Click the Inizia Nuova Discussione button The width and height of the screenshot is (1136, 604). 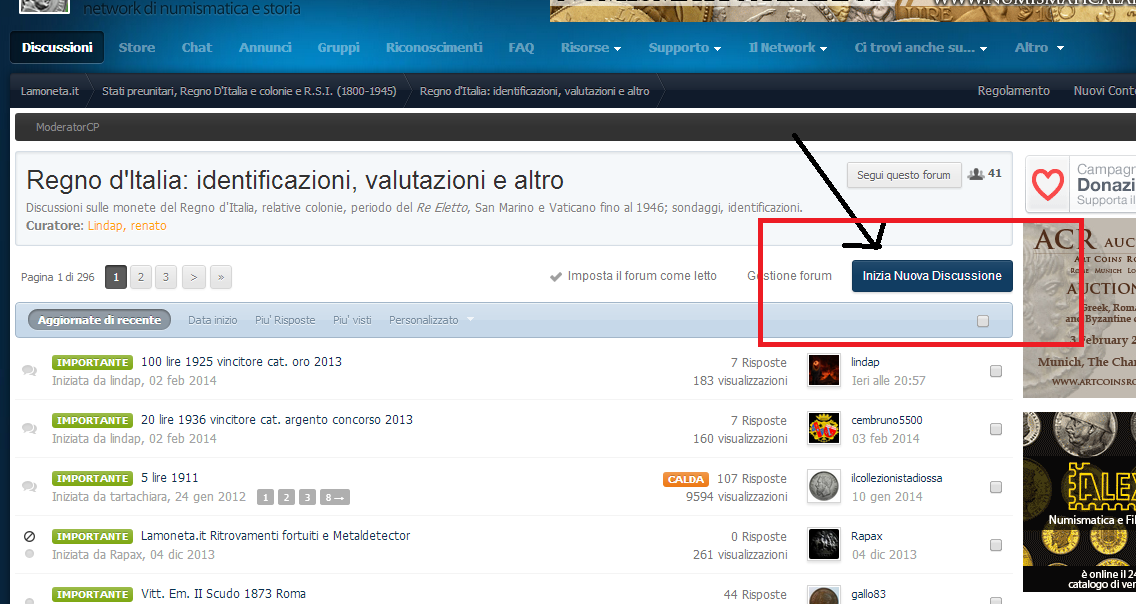932,276
